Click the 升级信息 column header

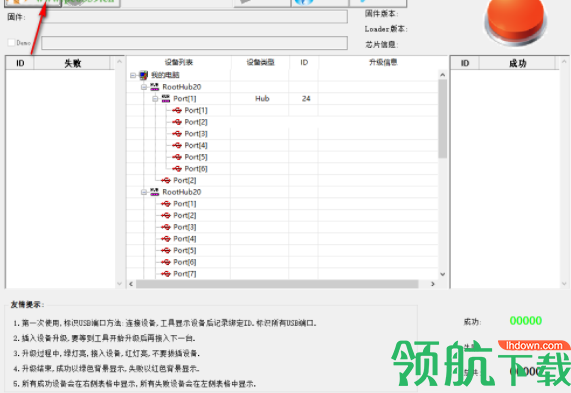[383, 62]
